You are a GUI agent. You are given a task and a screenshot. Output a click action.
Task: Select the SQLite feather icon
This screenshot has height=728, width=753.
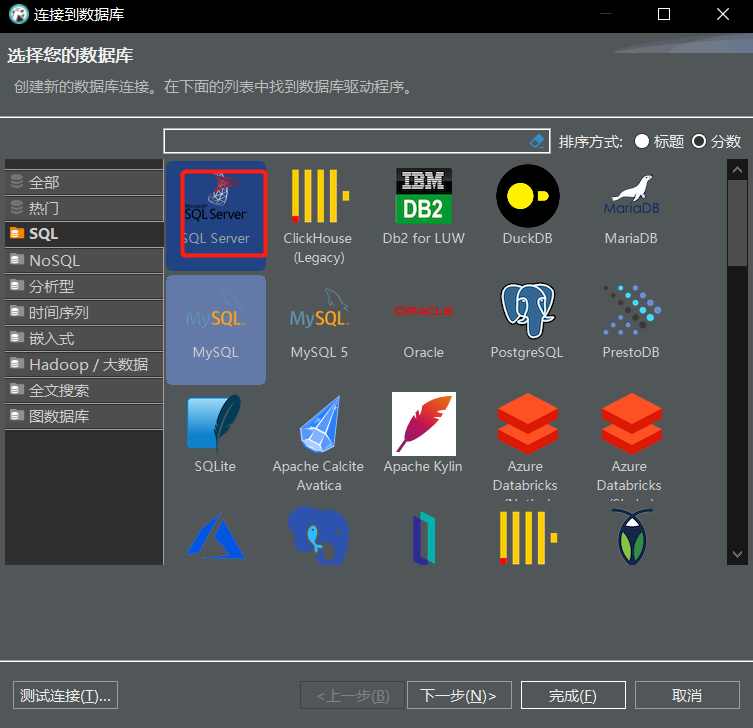[214, 424]
